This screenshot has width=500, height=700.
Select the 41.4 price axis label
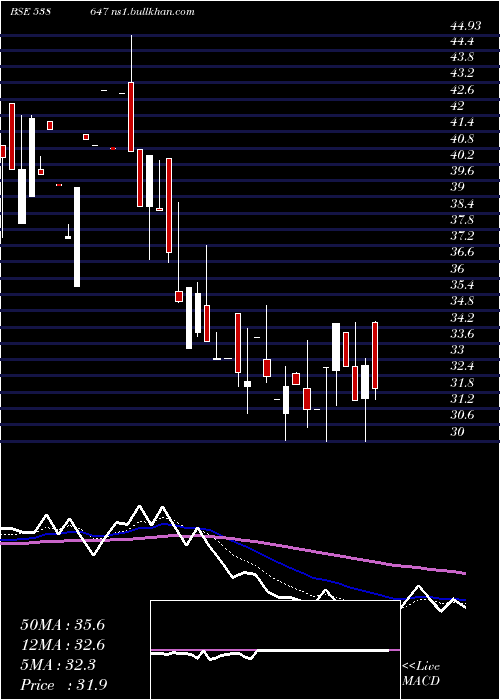click(462, 122)
